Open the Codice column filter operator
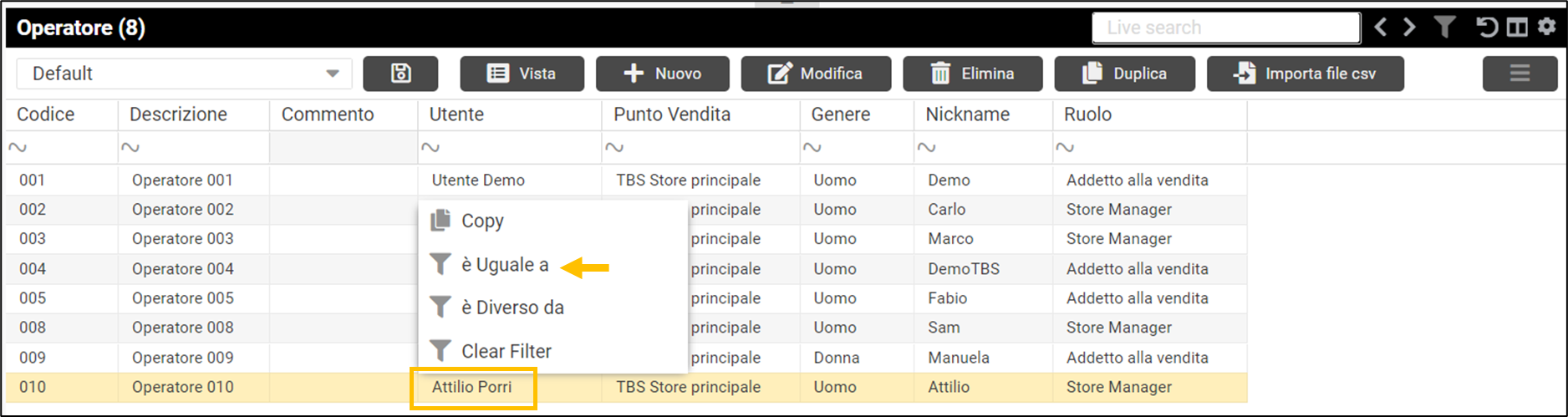 click(x=18, y=148)
